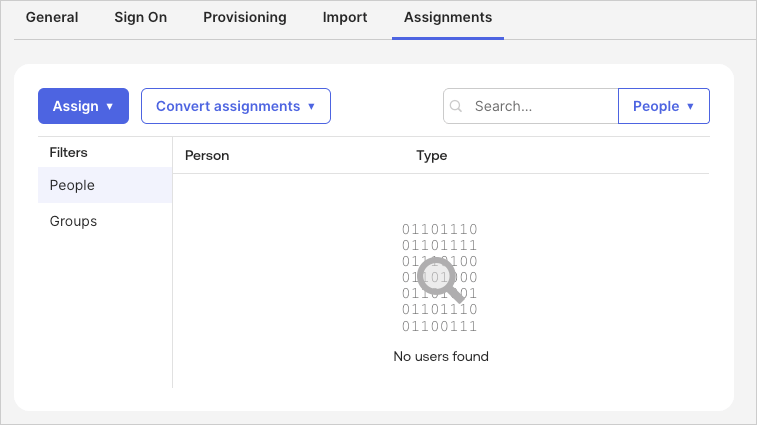Image resolution: width=757 pixels, height=425 pixels.
Task: Click the Type column header
Action: click(x=431, y=155)
